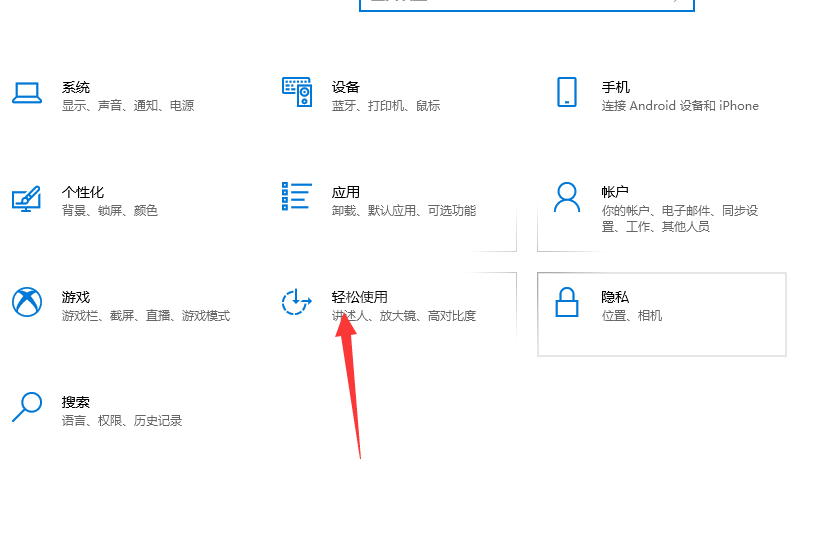This screenshot has width=815, height=555.
Task: Click the Xbox icon next to 游戏
Action: [x=27, y=302]
